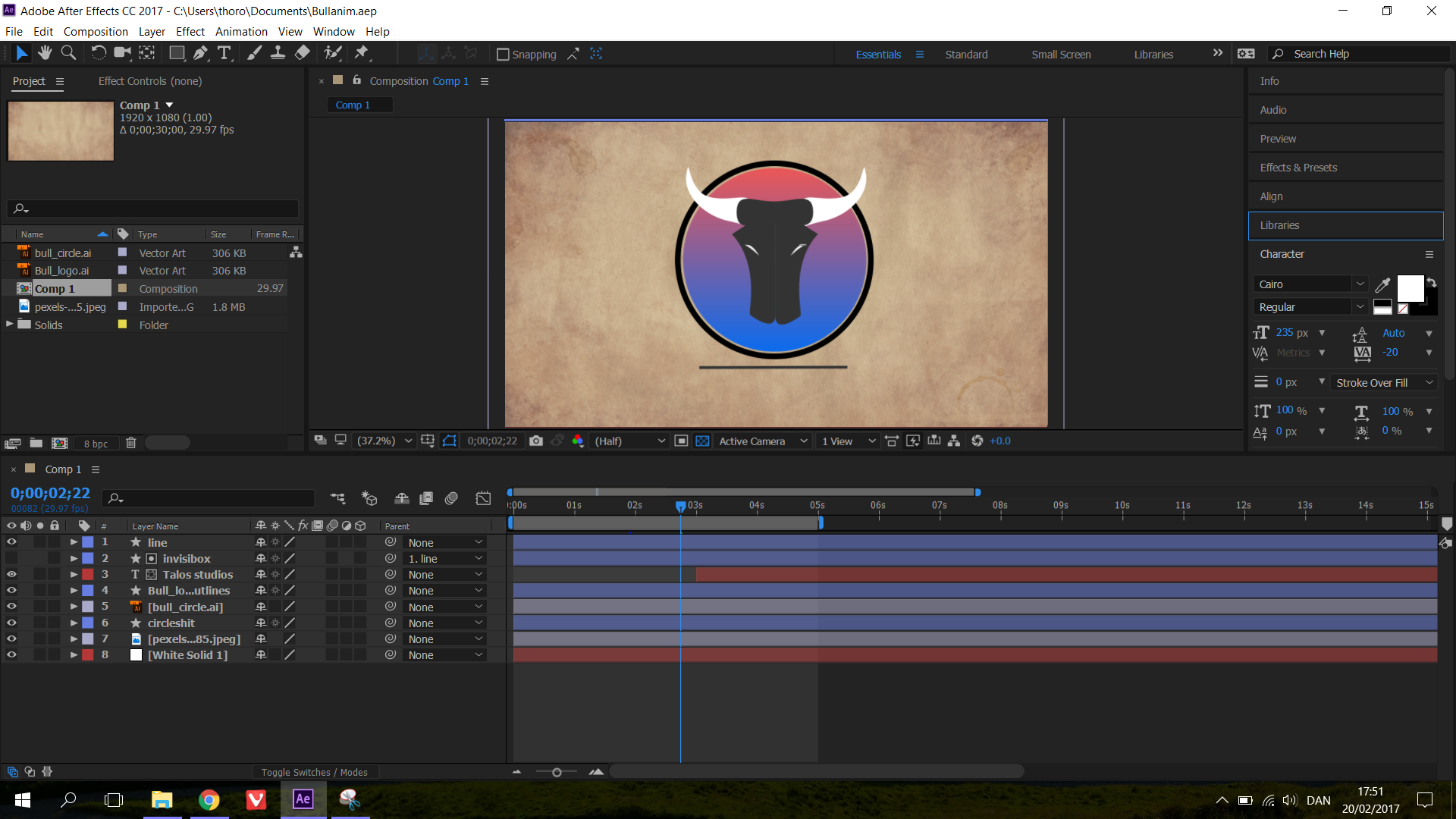
Task: Hide the line layer with eye toggle
Action: [x=11, y=542]
